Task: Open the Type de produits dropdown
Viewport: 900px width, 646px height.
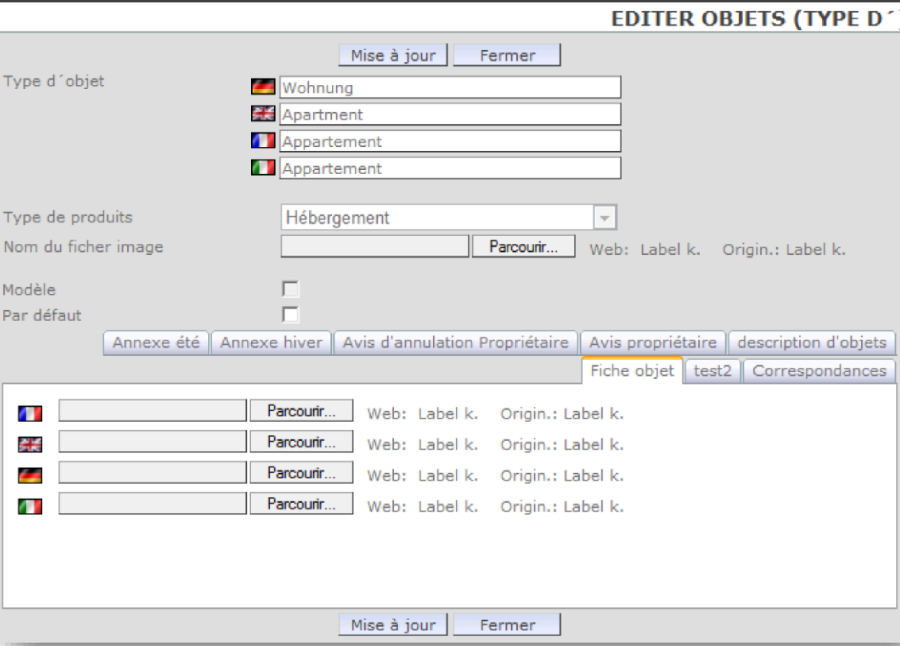Action: (604, 217)
